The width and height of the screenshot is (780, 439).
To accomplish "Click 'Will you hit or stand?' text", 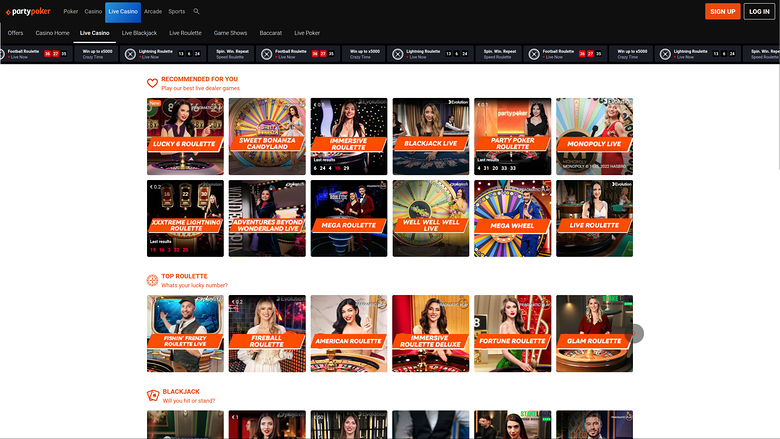I will coord(189,401).
